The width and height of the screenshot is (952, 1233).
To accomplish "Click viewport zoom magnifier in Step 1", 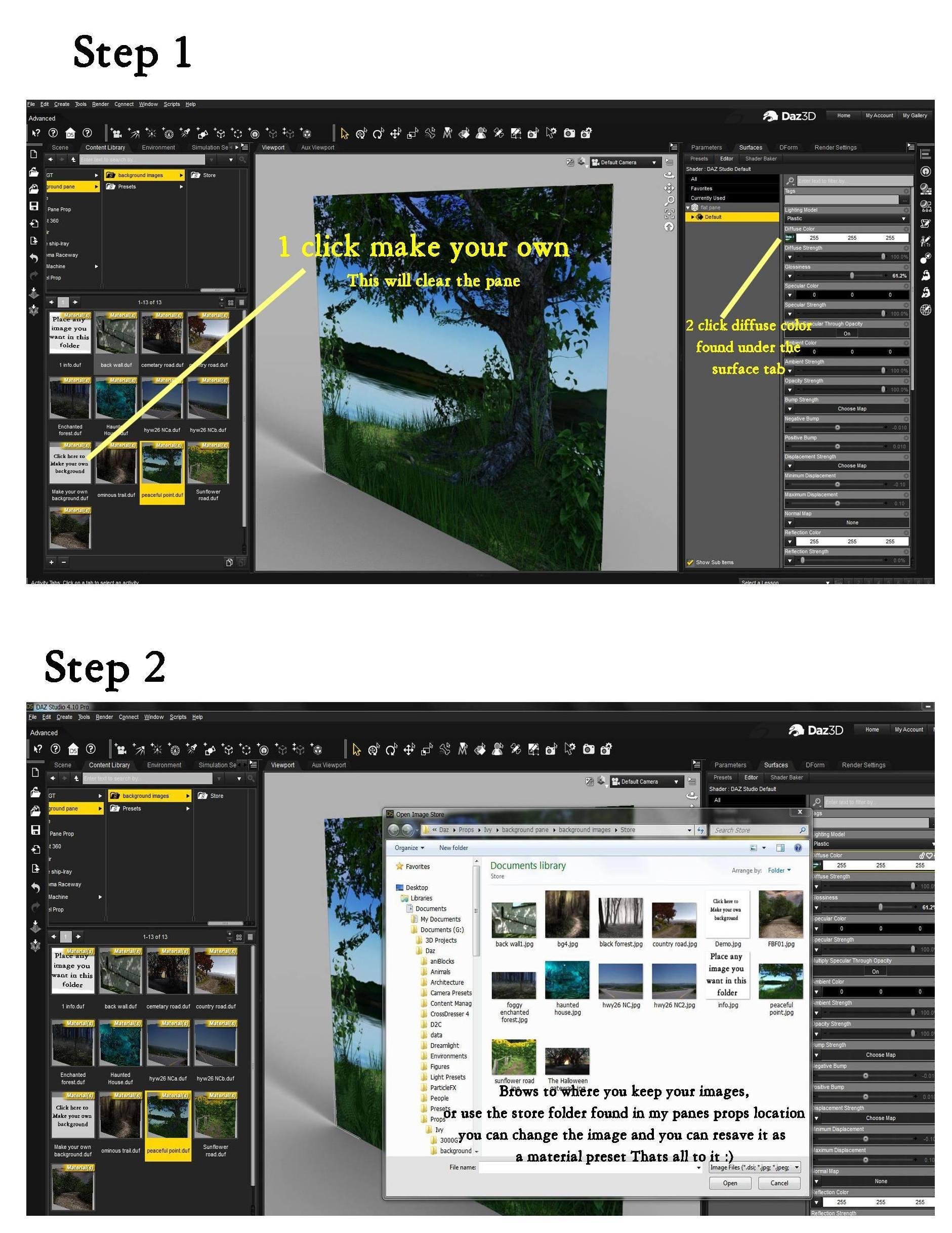I will [669, 201].
